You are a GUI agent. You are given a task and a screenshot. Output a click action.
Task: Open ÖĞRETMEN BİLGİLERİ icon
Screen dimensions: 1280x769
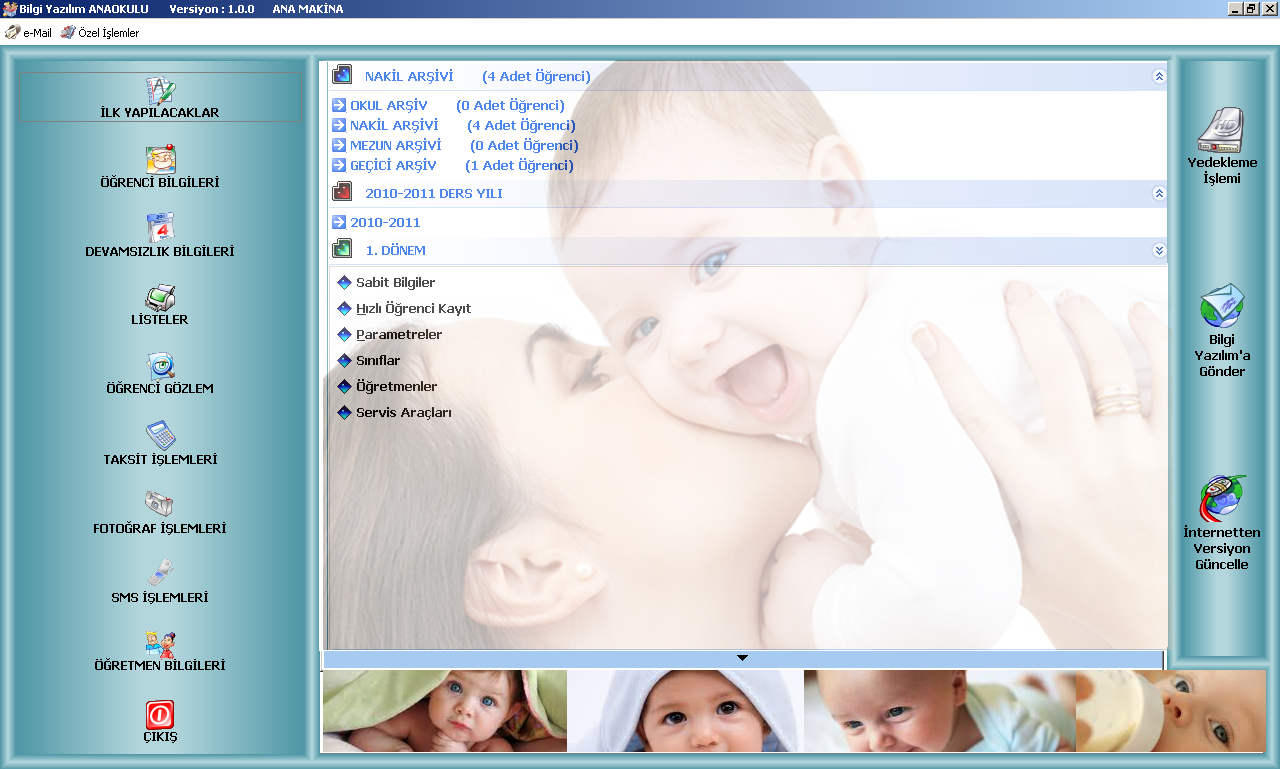160,643
